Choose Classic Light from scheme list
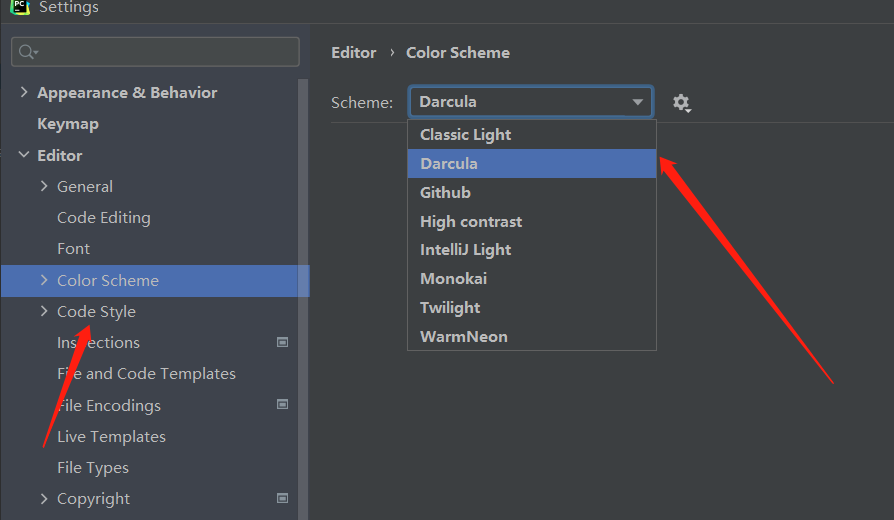 coord(466,135)
